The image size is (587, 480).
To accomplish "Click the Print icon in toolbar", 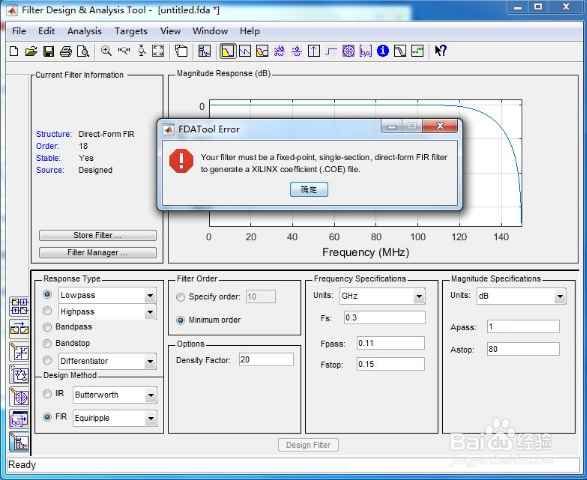I will click(x=66, y=51).
